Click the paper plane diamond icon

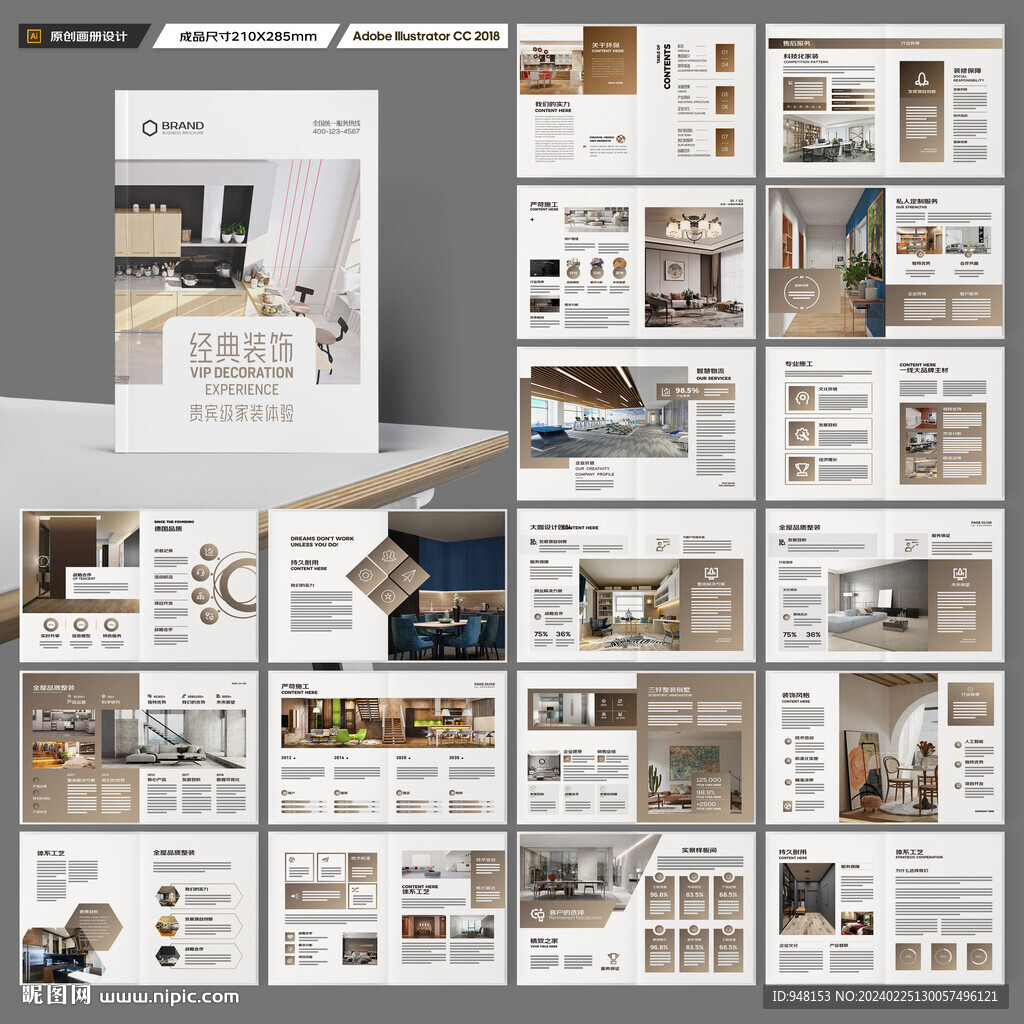[x=409, y=575]
